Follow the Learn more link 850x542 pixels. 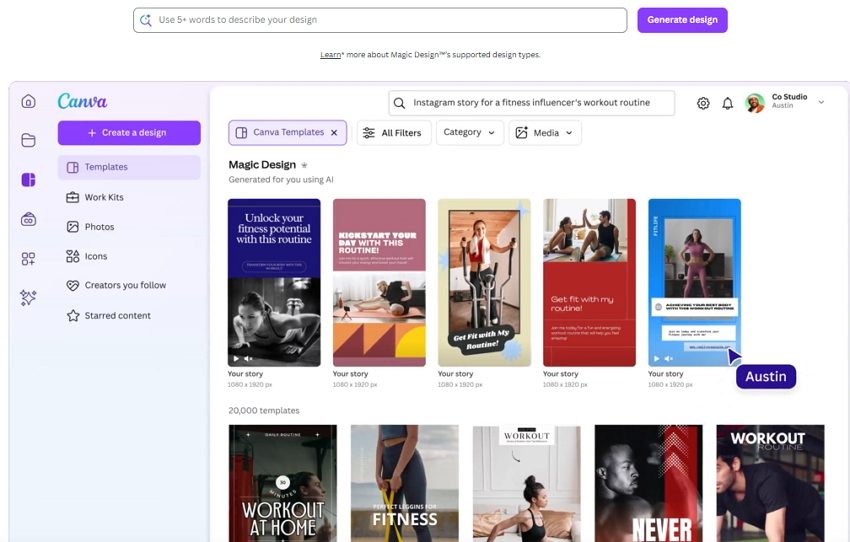331,55
